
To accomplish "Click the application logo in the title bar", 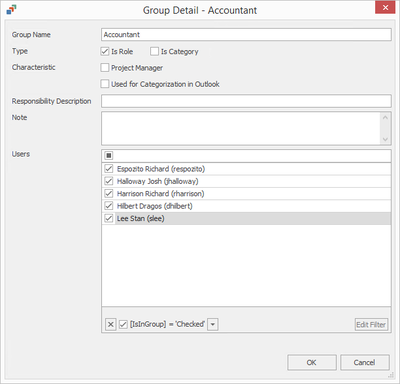I will (11, 10).
